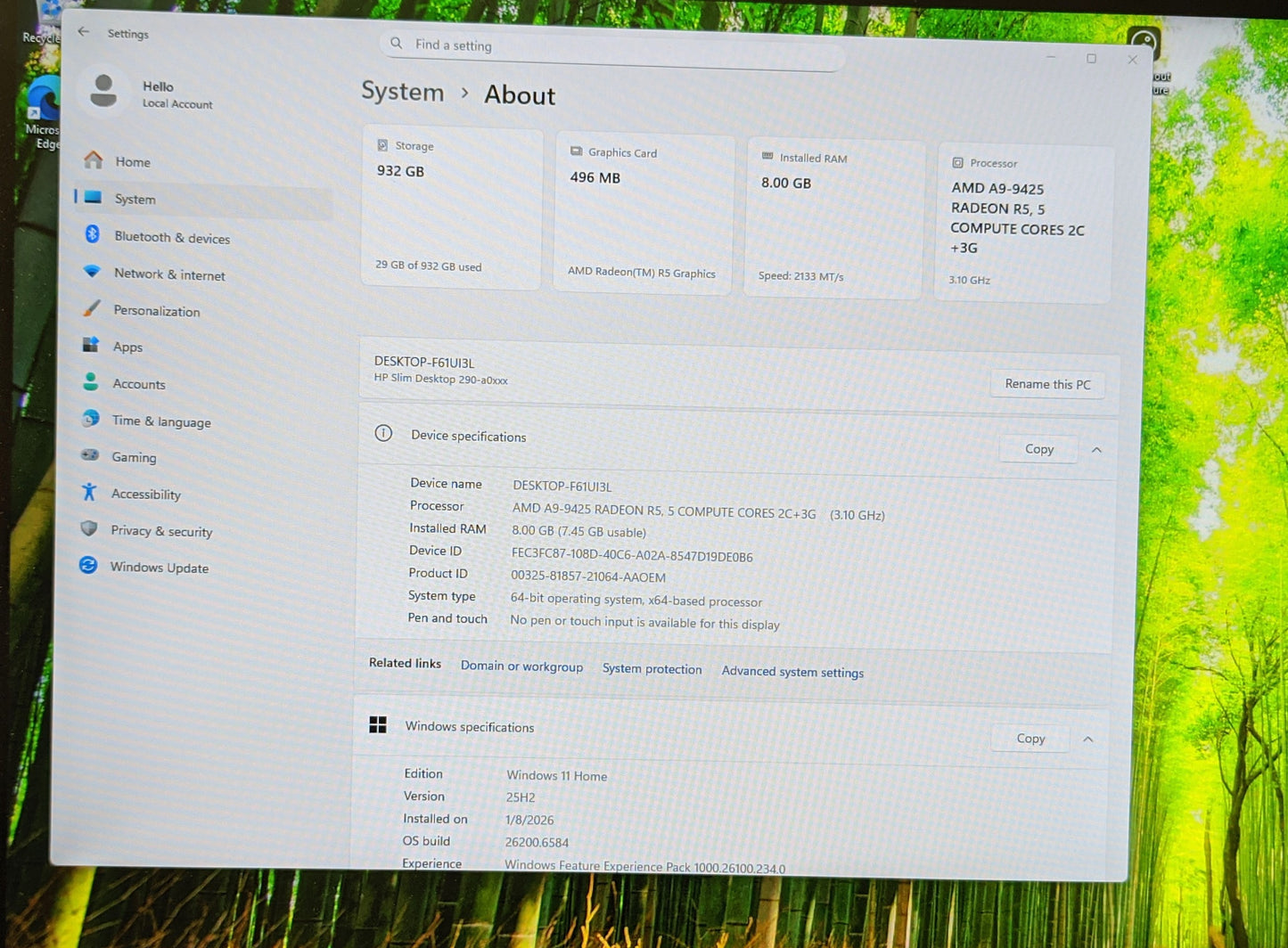Maximize the Settings window

coord(1091,58)
